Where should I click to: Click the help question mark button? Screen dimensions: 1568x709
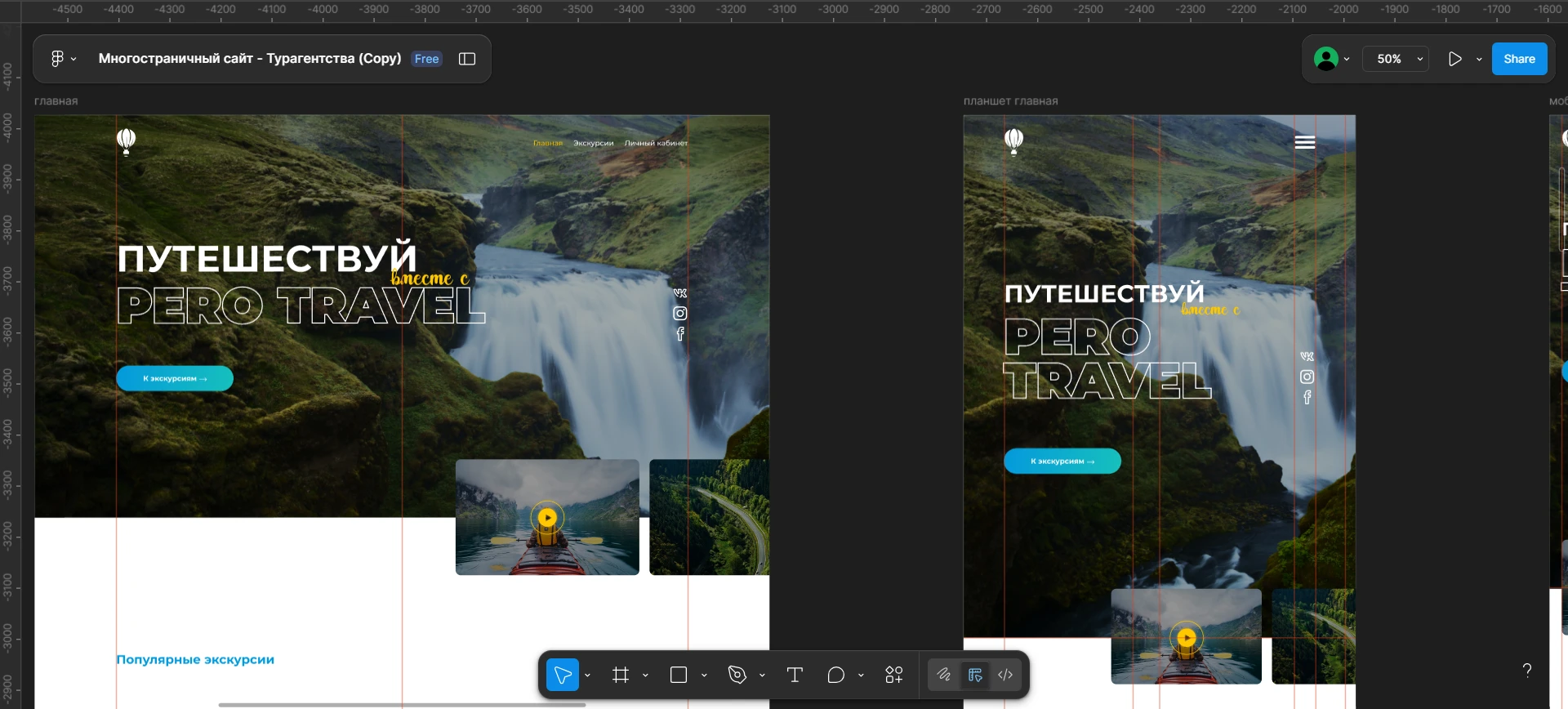pyautogui.click(x=1526, y=670)
